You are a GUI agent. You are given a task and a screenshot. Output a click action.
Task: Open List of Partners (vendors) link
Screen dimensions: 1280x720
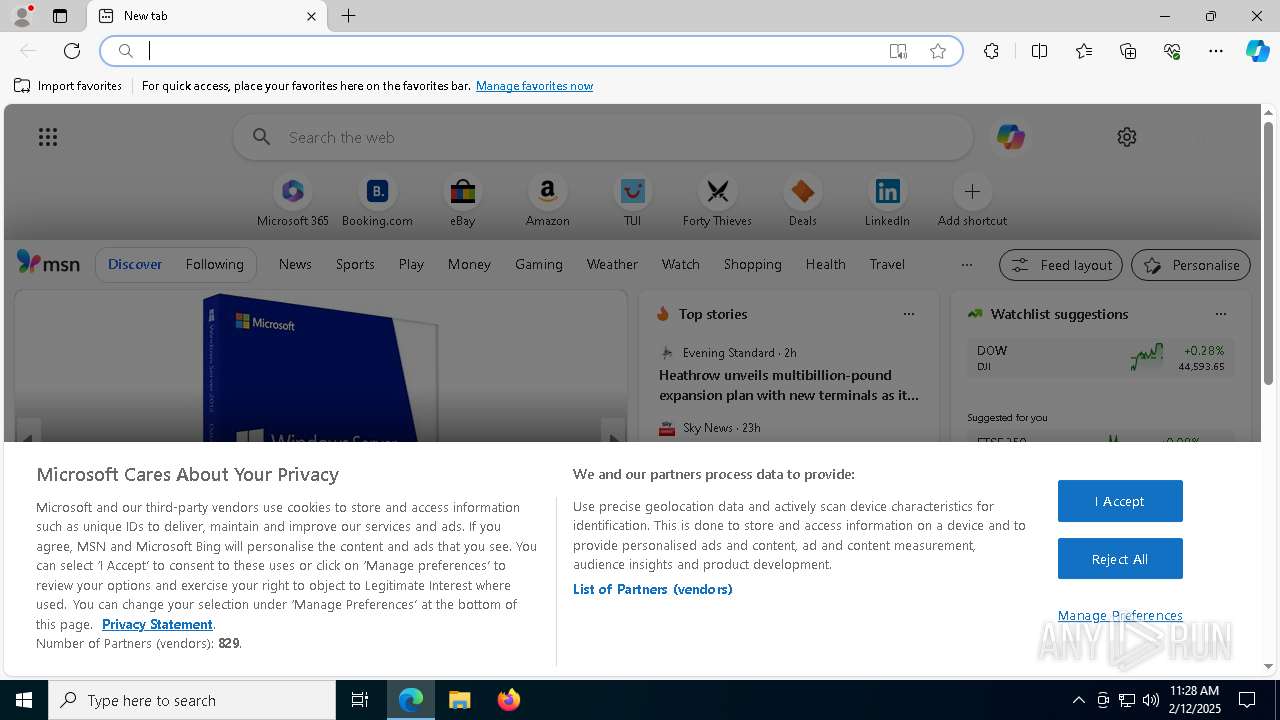(x=652, y=589)
